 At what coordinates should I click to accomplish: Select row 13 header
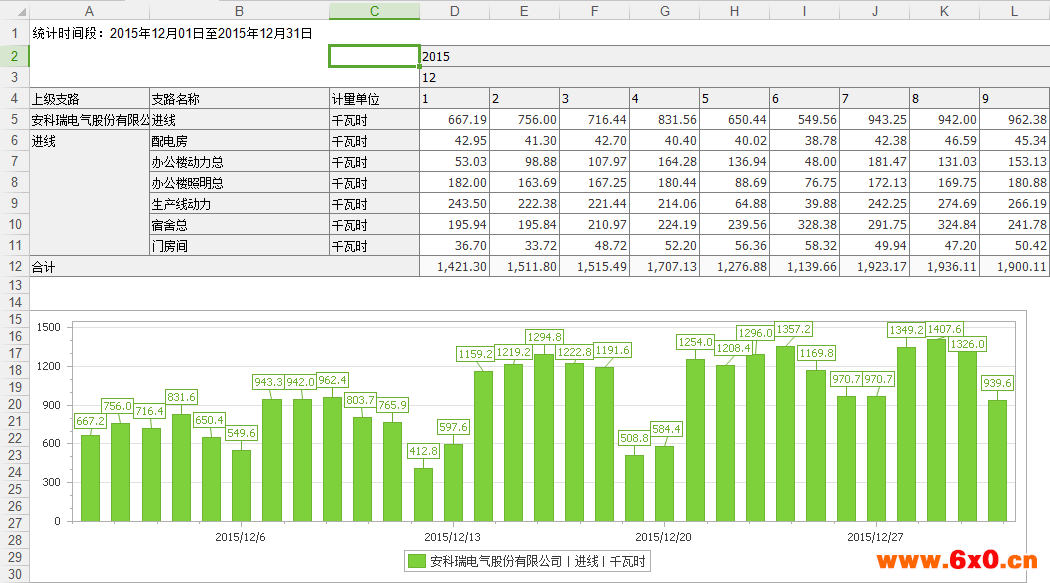click(14, 285)
